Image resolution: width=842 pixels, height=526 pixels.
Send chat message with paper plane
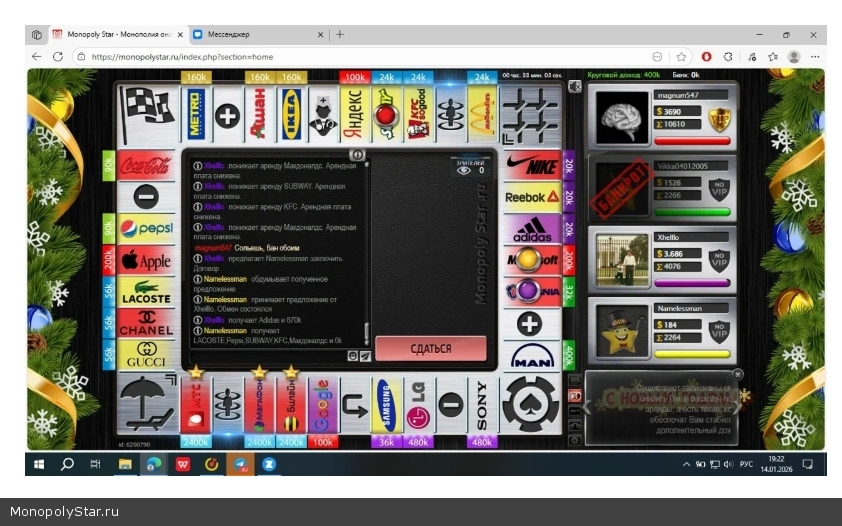[x=365, y=356]
